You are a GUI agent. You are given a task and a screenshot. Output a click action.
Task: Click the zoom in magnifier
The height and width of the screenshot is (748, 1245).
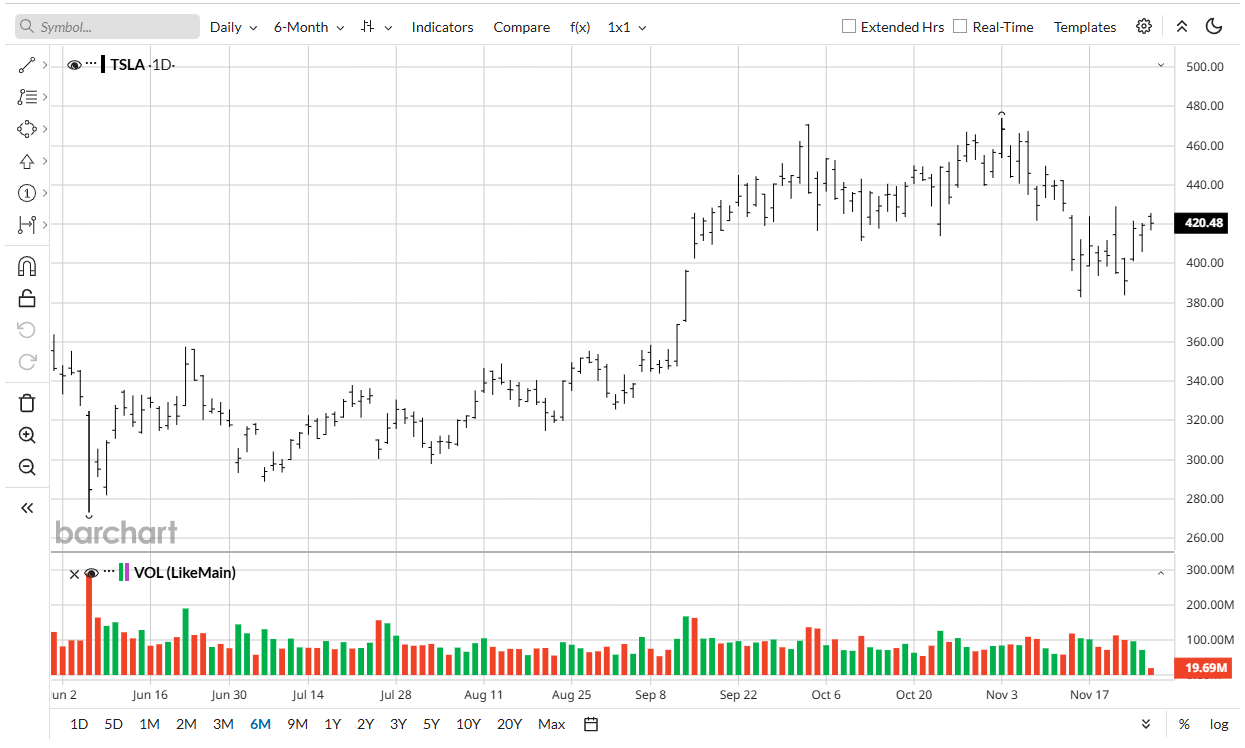[27, 435]
